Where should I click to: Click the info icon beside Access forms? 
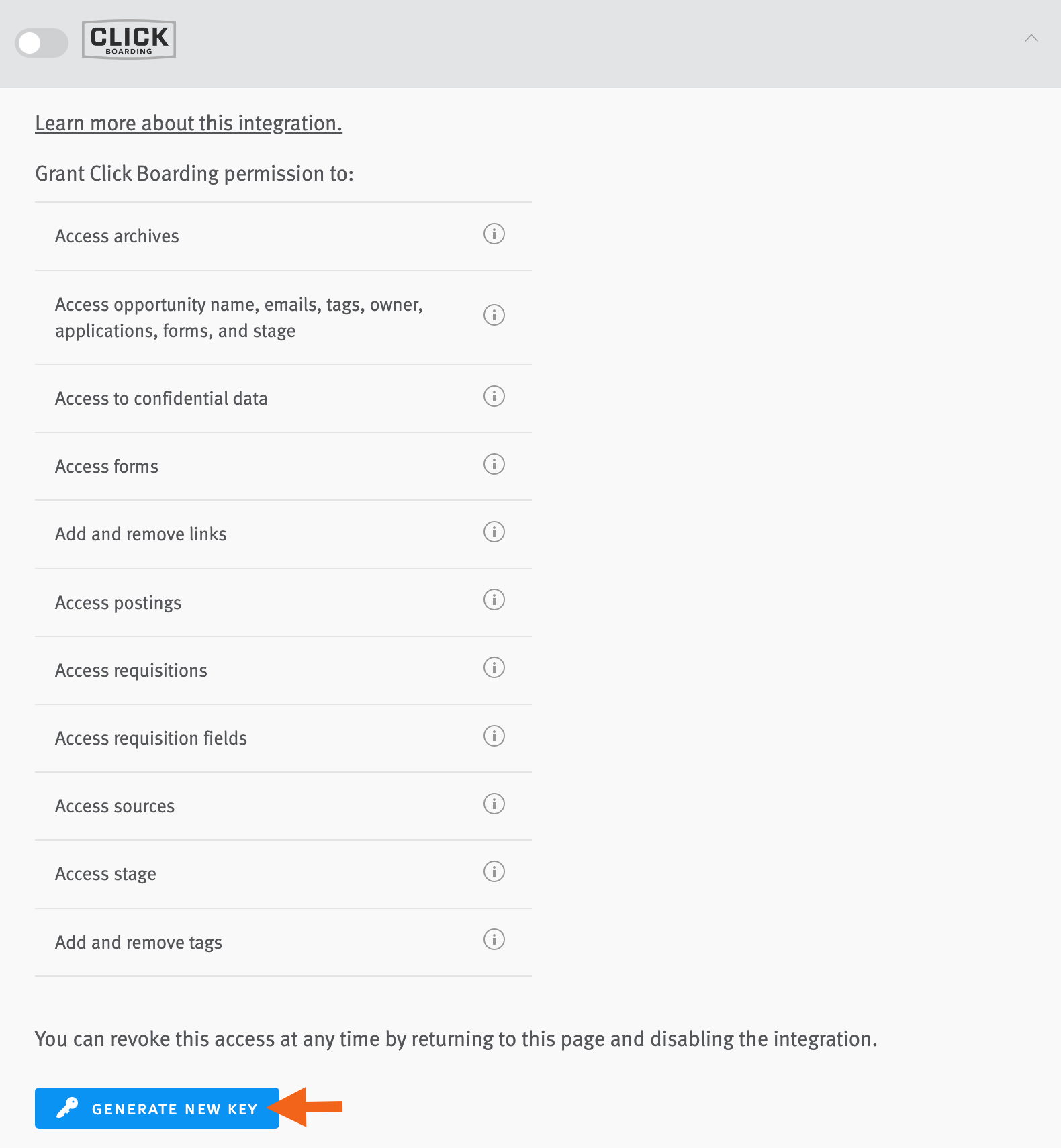pos(494,465)
